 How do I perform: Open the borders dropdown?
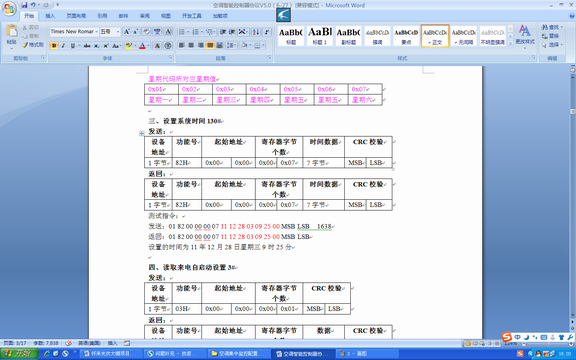point(263,46)
